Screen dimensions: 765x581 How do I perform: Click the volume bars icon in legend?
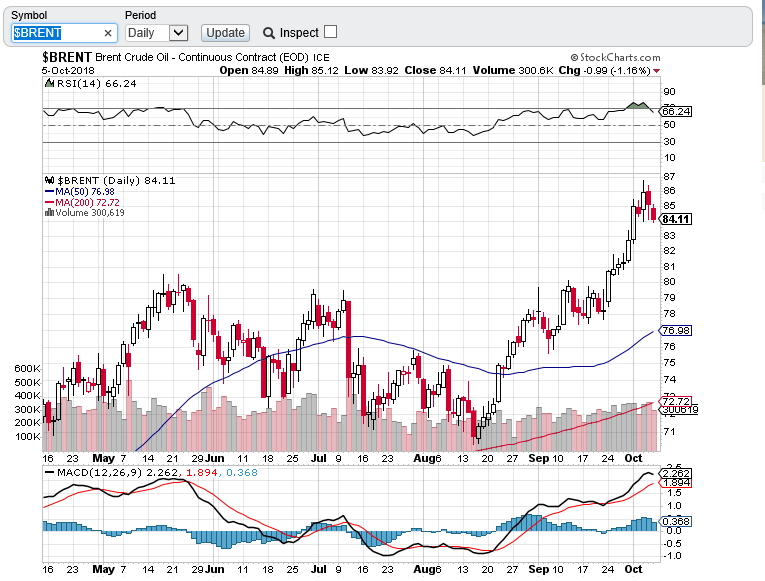[x=49, y=212]
